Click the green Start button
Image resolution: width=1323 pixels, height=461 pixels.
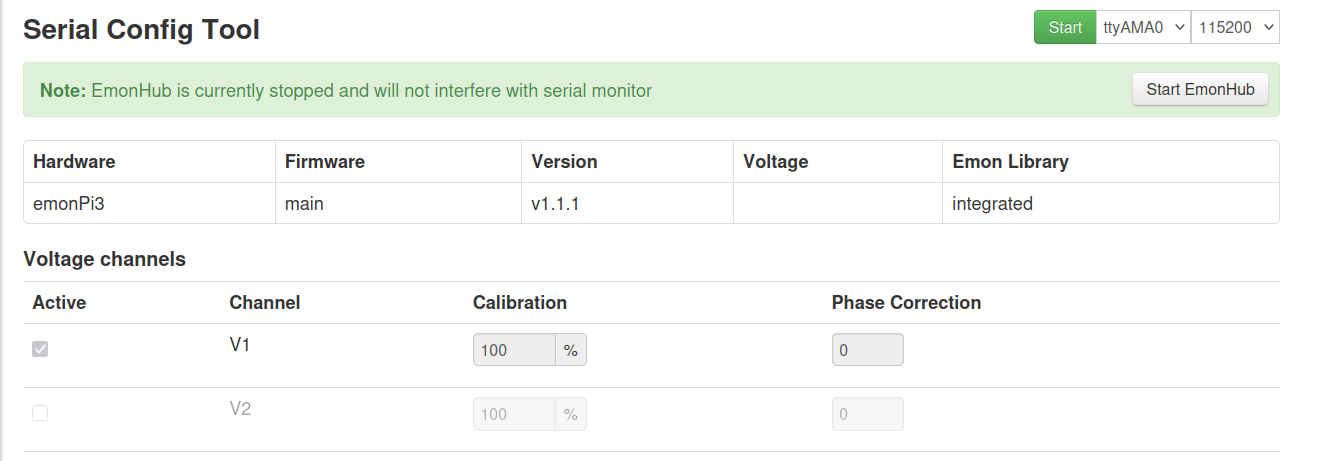[x=1065, y=27]
